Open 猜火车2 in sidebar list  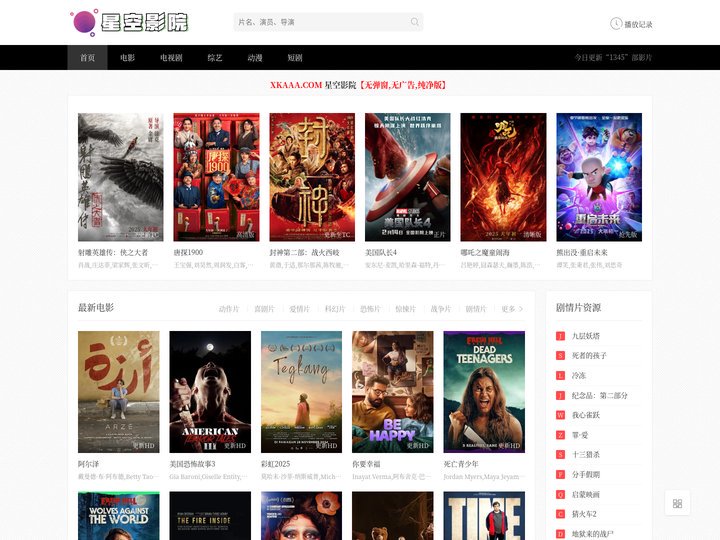point(584,514)
